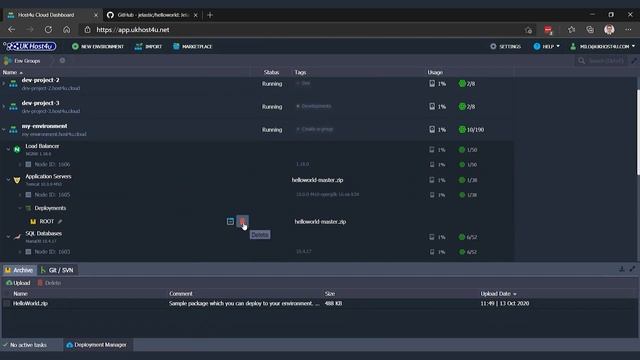Switch to the Archive tab
Image resolution: width=640 pixels, height=360 pixels.
click(x=19, y=270)
